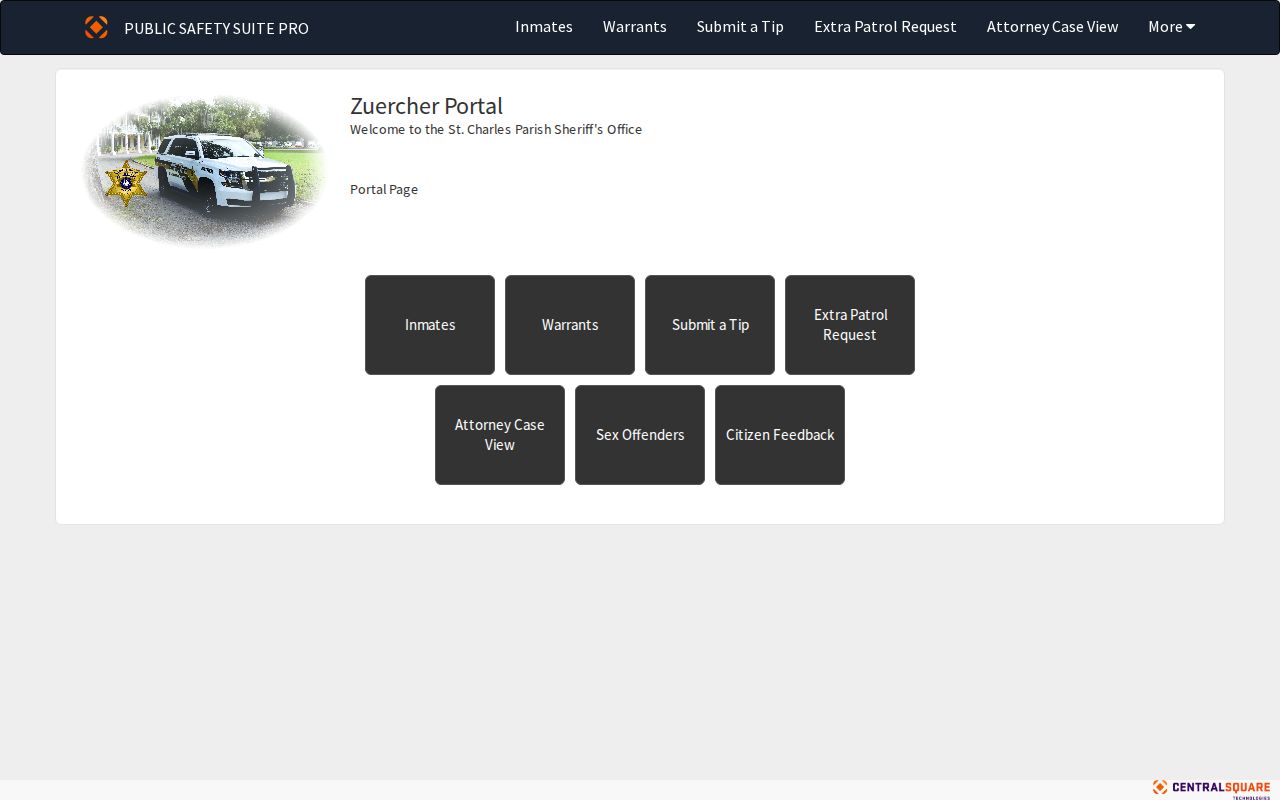Go to Submit a Tip in the navbar
Image resolution: width=1280 pixels, height=800 pixels.
point(740,27)
